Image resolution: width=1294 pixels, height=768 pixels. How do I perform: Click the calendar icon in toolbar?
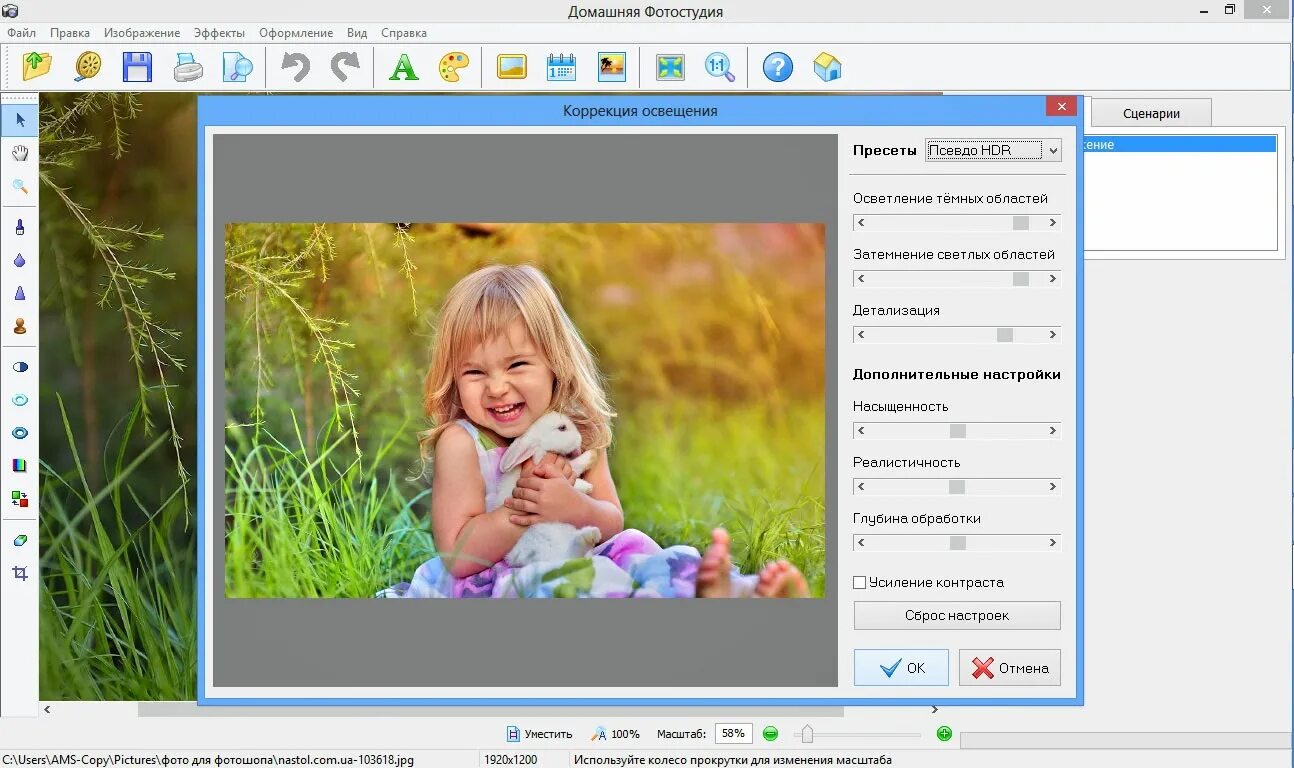(x=561, y=67)
